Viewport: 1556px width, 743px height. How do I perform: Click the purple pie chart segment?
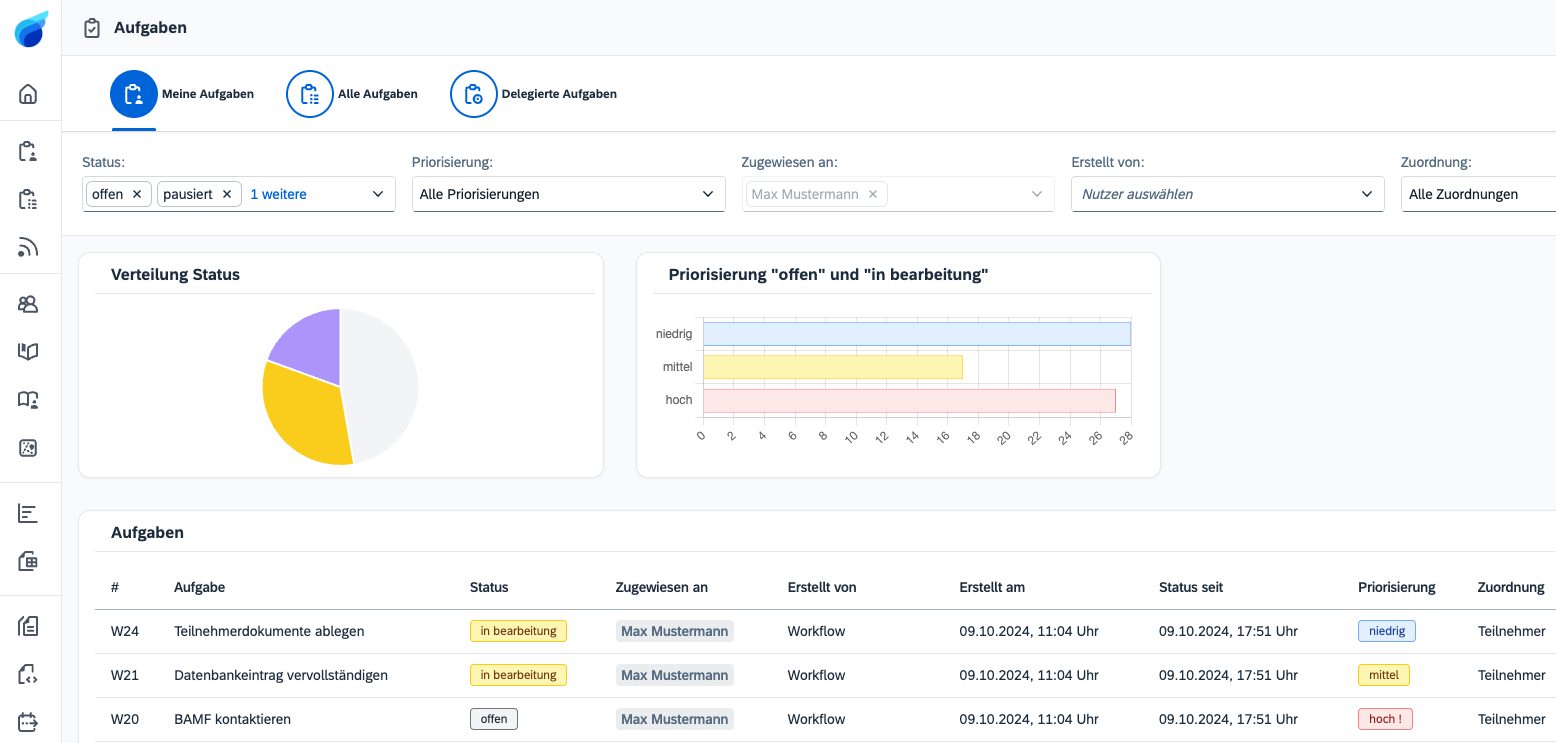click(312, 345)
